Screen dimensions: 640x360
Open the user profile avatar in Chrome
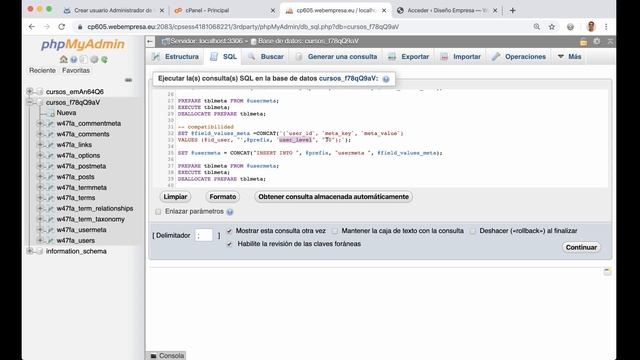[x=591, y=27]
